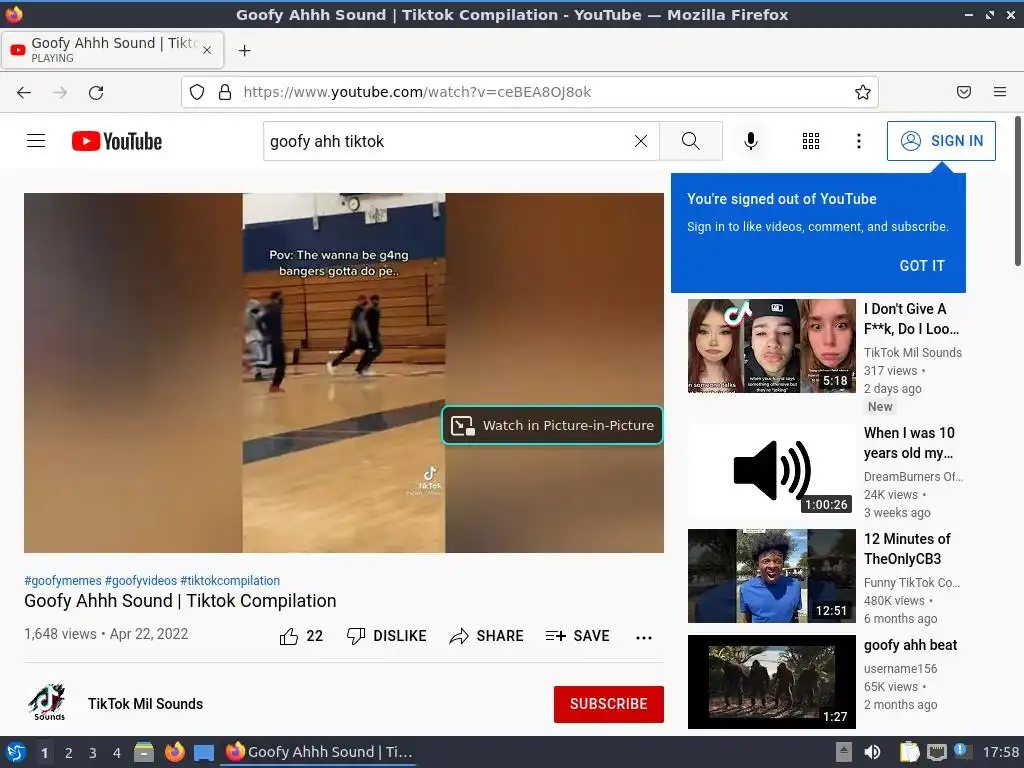Switch to workspace 1
Screen dimensions: 1024x768
pyautogui.click(x=44, y=753)
